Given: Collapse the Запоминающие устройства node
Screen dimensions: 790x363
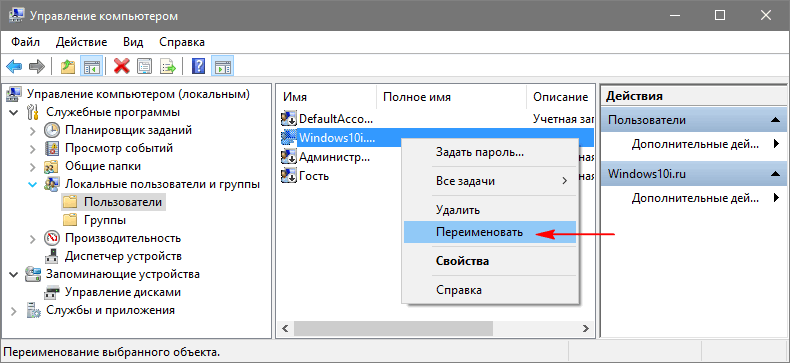Looking at the screenshot, I should (14, 274).
